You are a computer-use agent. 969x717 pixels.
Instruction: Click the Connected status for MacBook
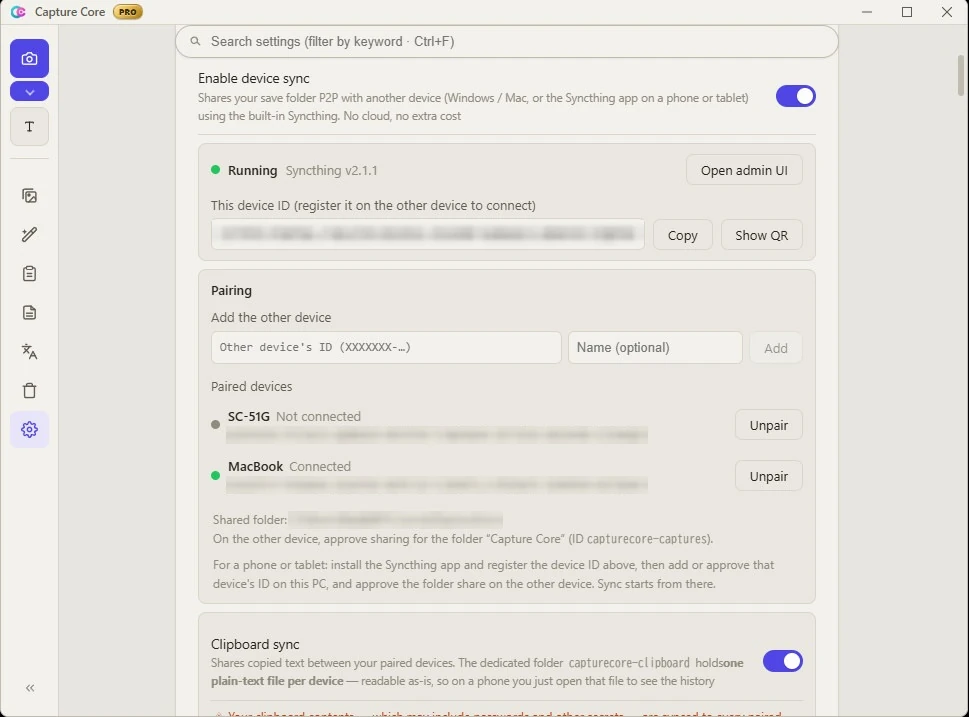pos(320,467)
